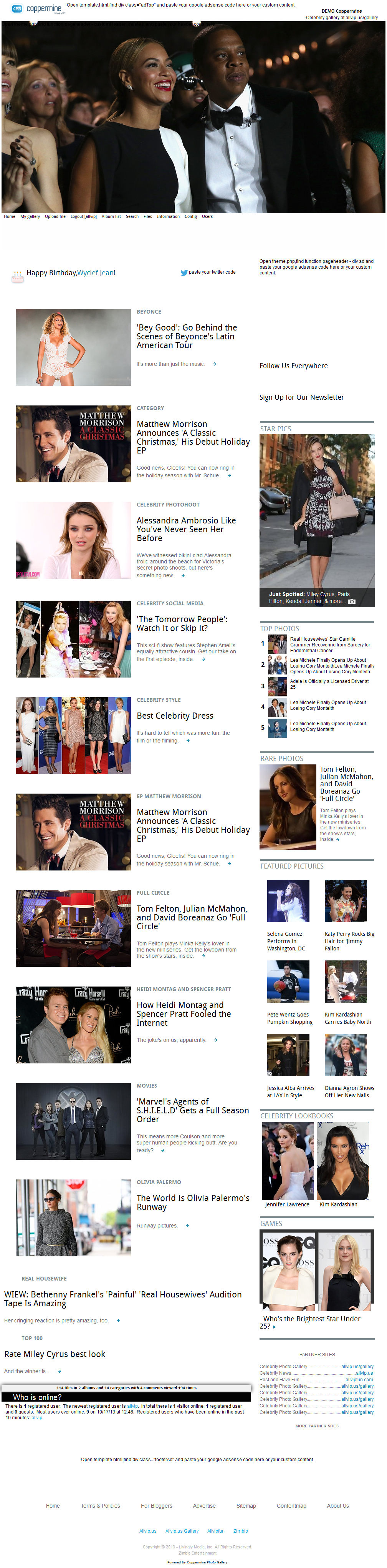Open the Marvel's Agents of S.H.I.E.L.D. headline
Image resolution: width=387 pixels, height=1568 pixels.
[193, 1110]
